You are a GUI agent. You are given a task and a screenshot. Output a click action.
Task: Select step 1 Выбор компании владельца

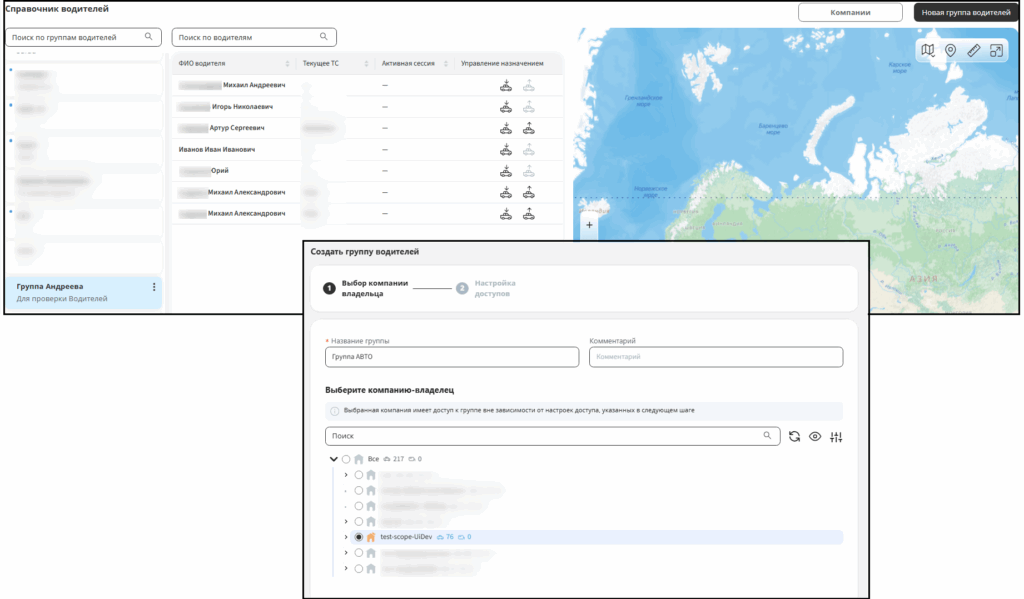[x=366, y=288]
